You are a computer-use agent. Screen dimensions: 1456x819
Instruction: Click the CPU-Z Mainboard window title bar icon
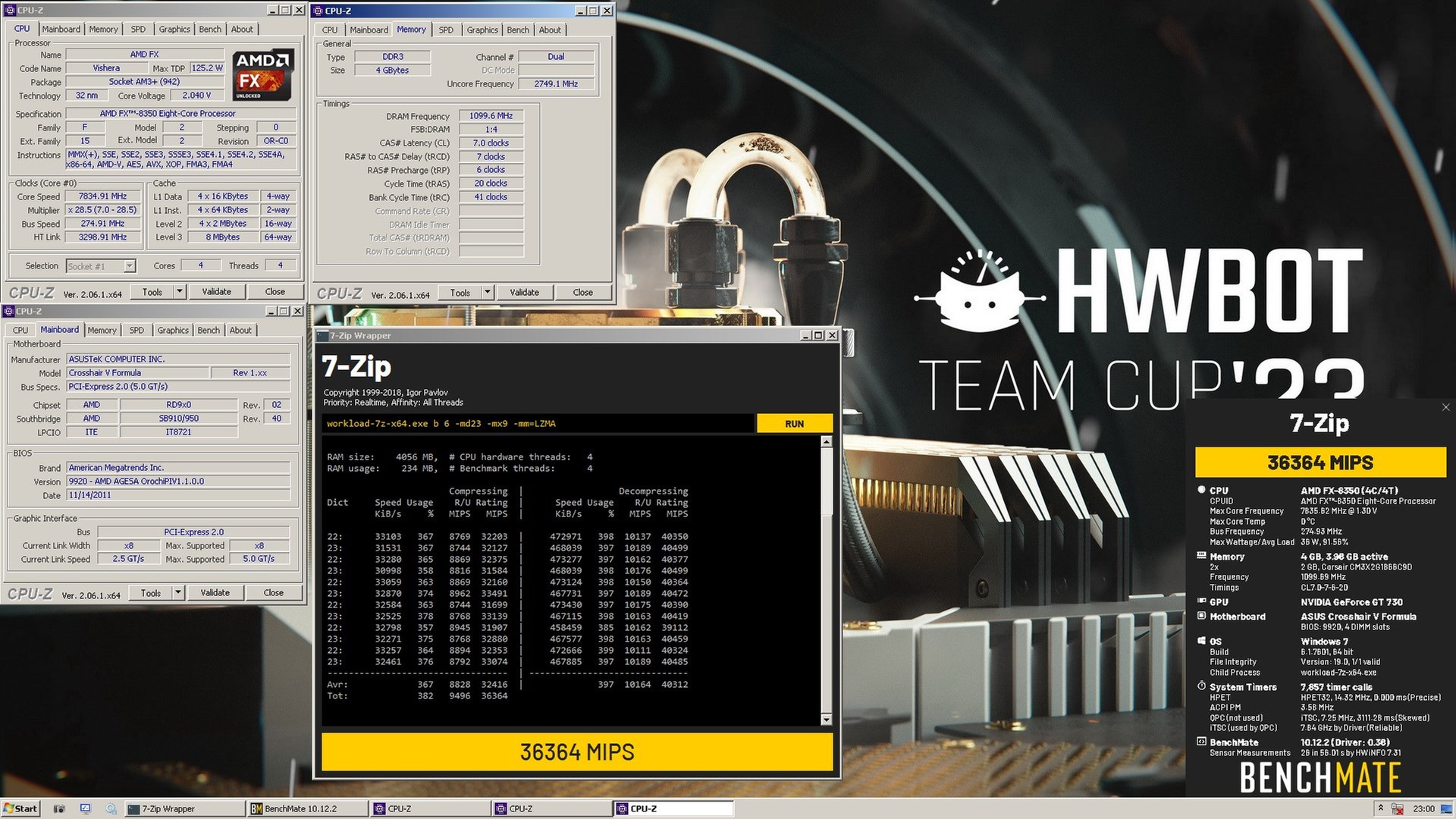tap(9, 311)
